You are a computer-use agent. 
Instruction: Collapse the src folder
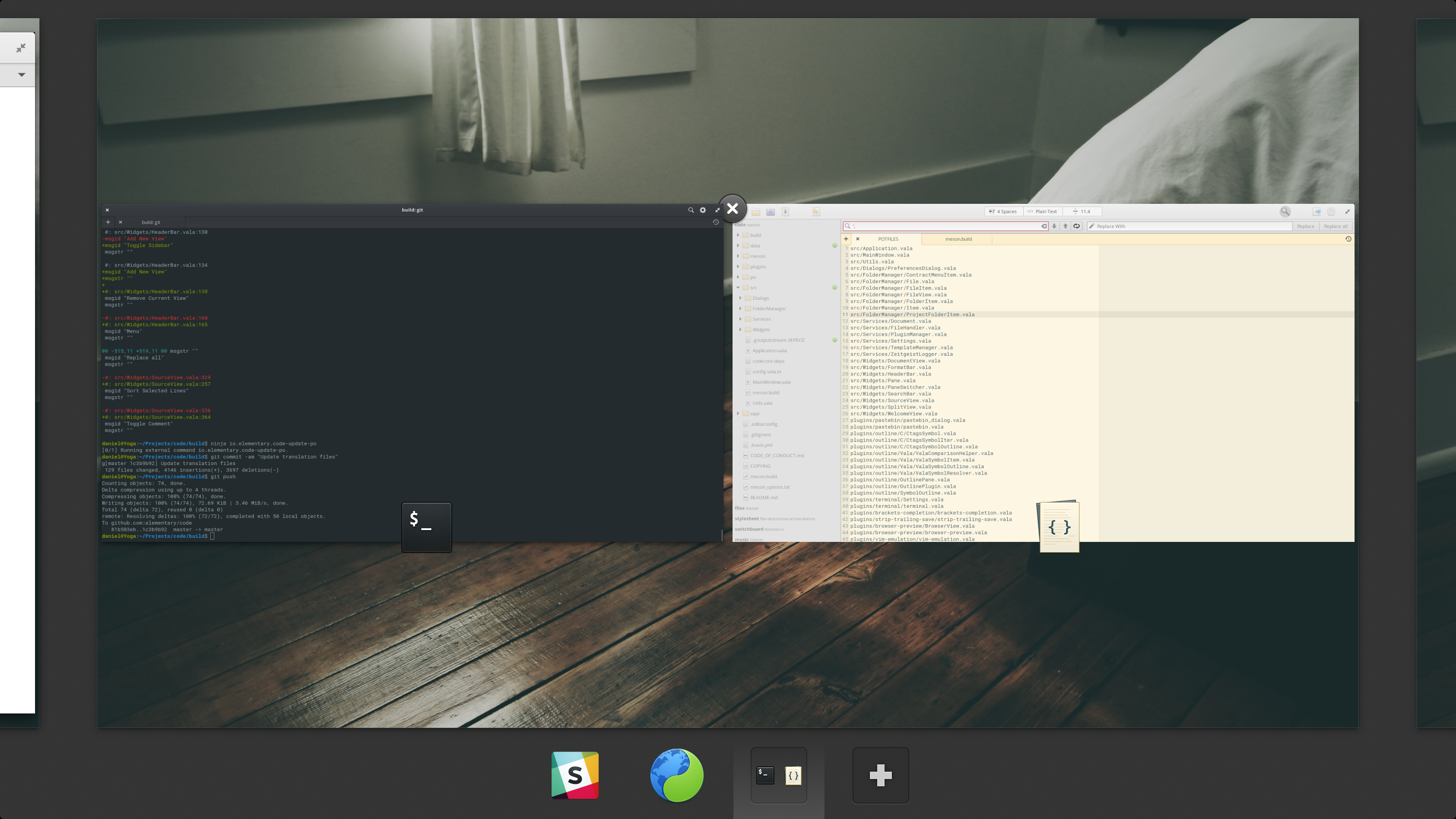(x=738, y=287)
